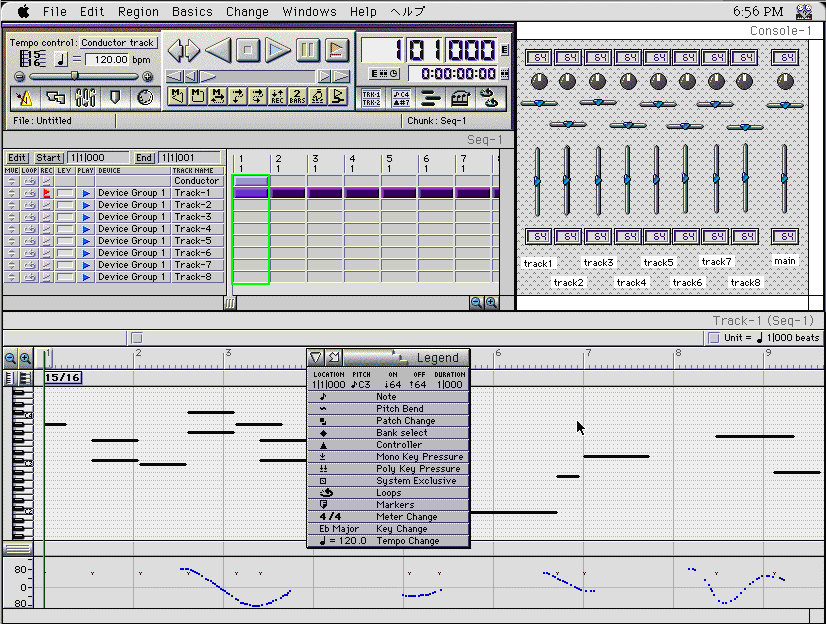
Task: Click the Start button in Seq-1
Action: coord(48,158)
